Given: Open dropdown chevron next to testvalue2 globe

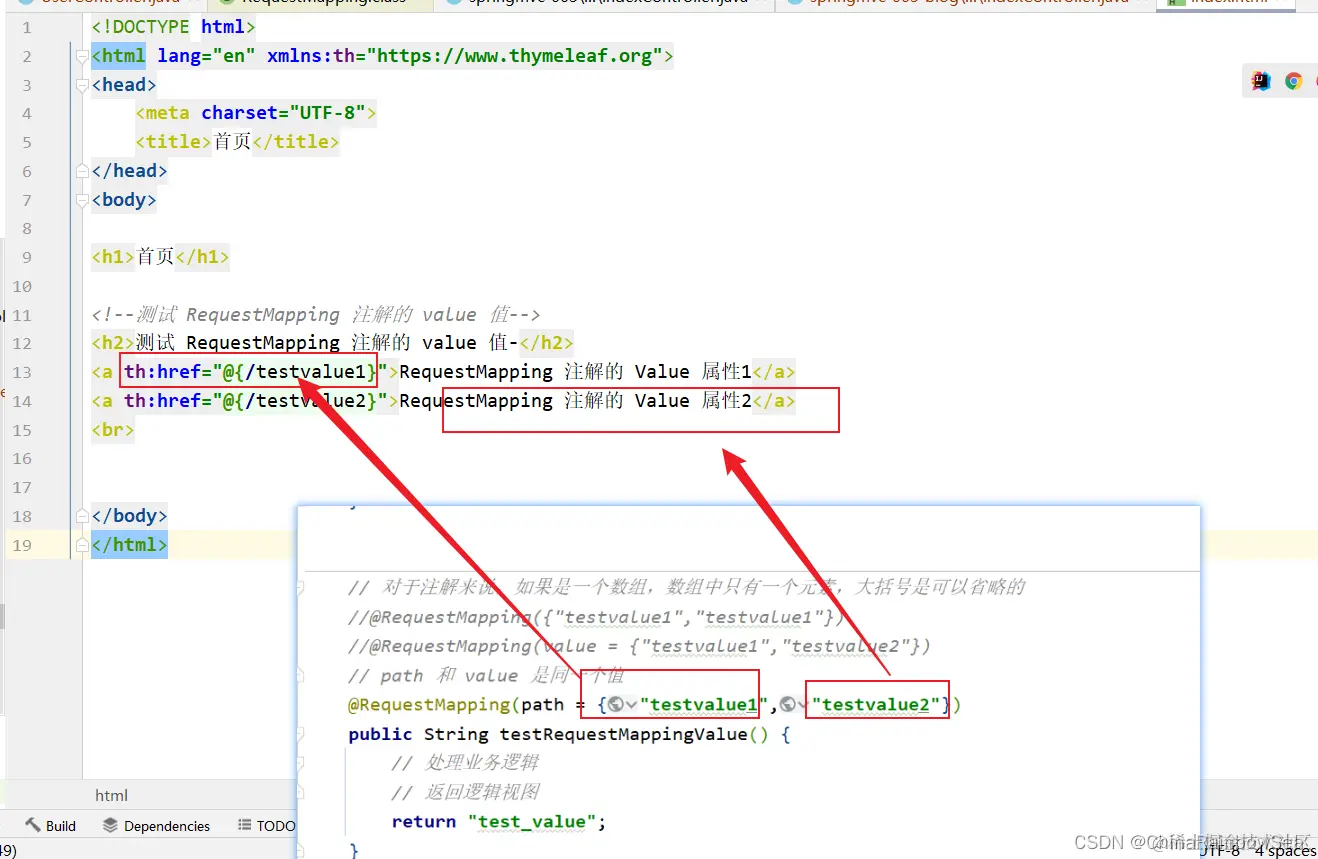Looking at the screenshot, I should pos(804,706).
